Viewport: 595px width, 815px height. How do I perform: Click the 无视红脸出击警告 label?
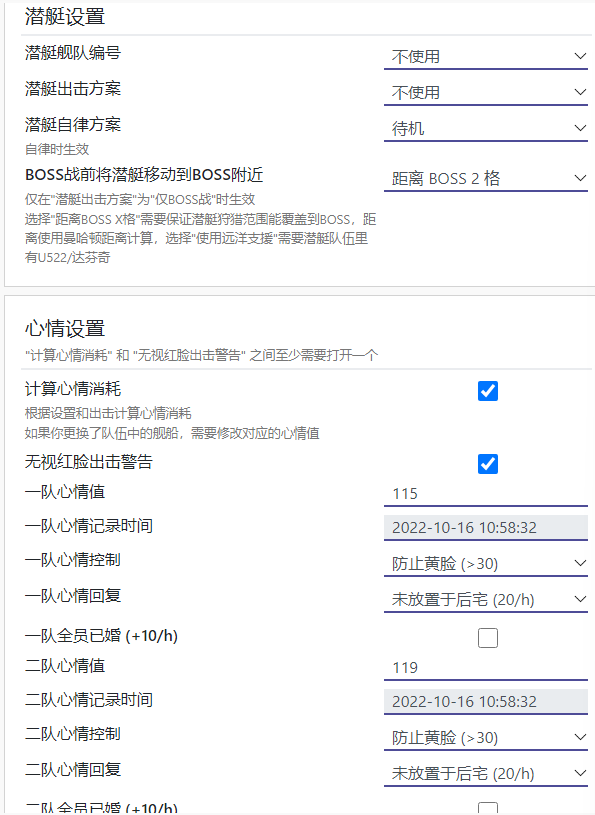tap(89, 462)
